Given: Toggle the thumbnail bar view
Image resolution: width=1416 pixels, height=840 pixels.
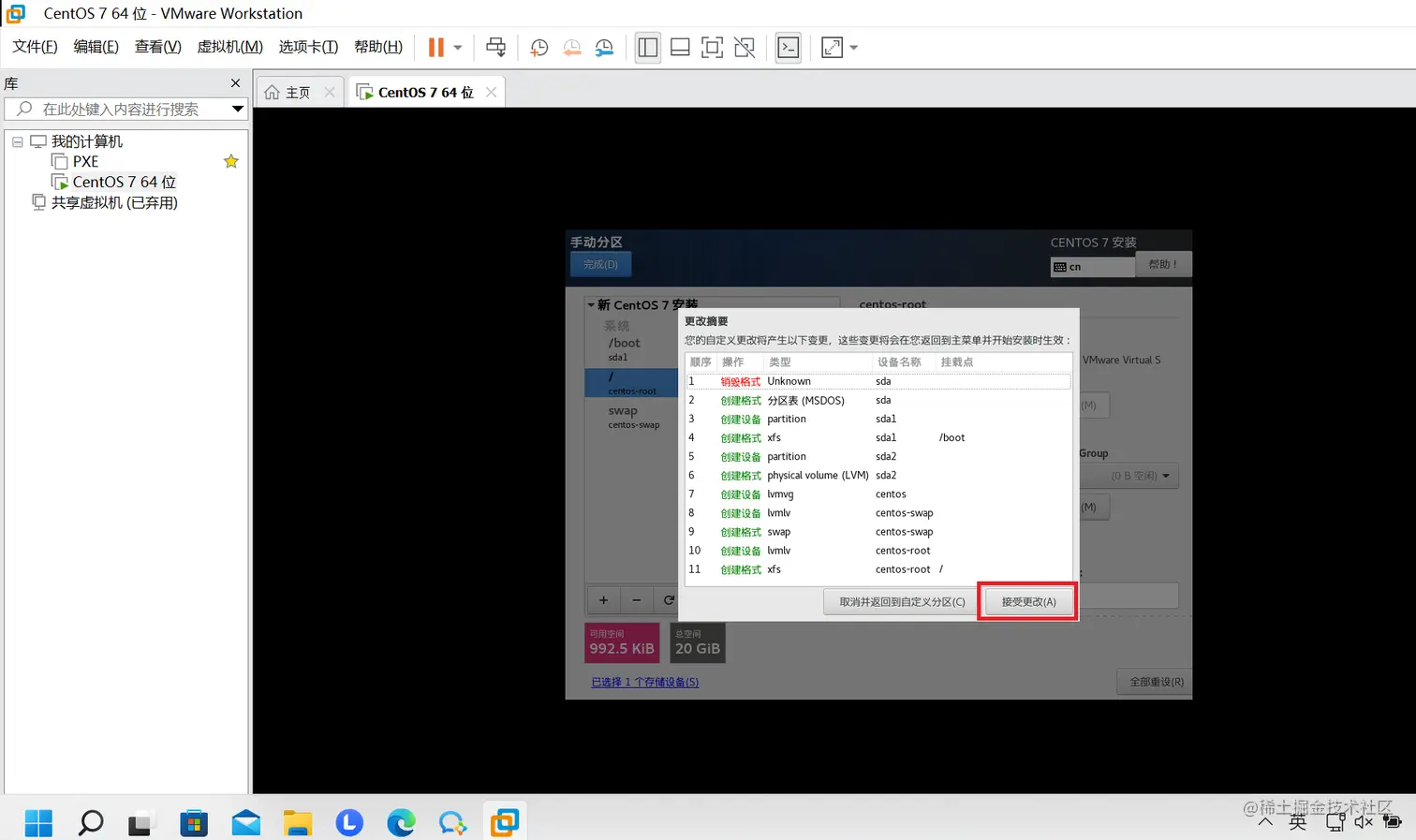Looking at the screenshot, I should click(681, 47).
